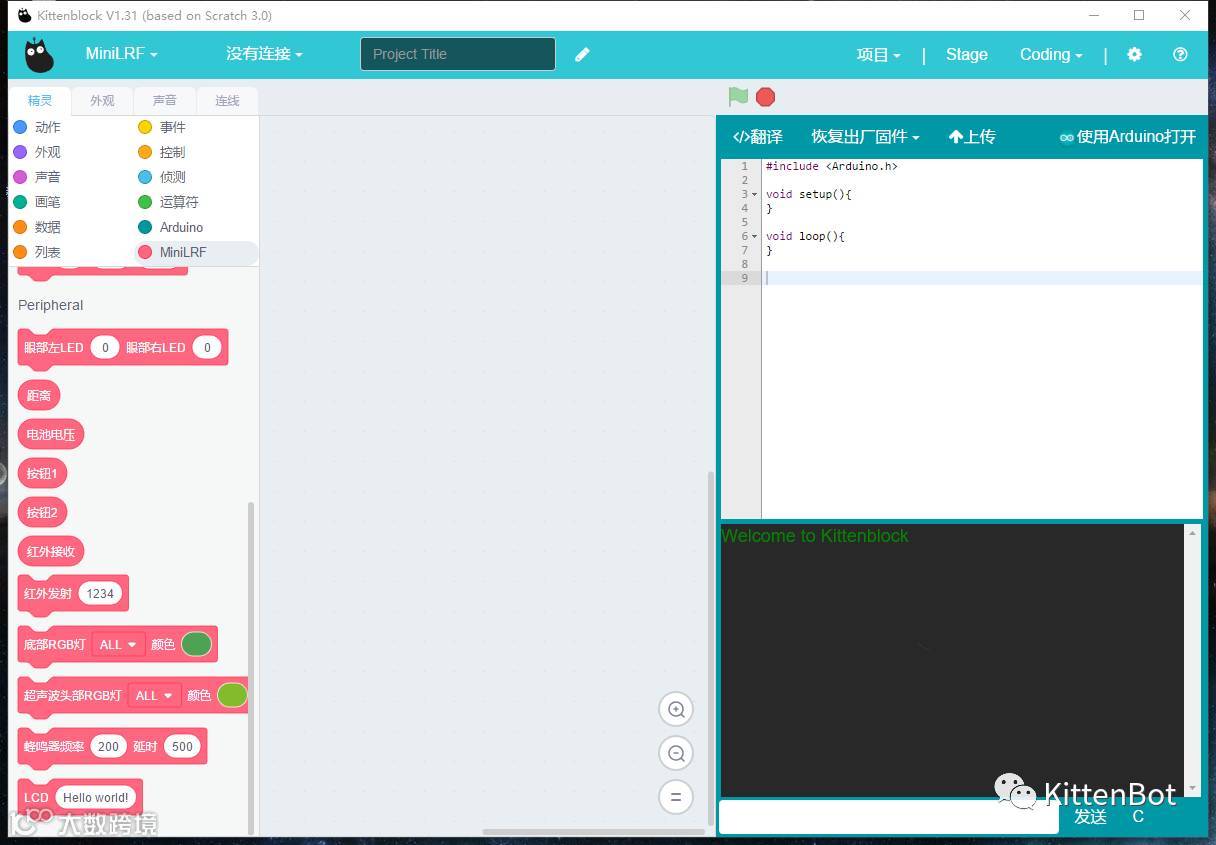This screenshot has height=845, width=1216.
Task: Click 眼部左LED value field
Action: point(105,347)
